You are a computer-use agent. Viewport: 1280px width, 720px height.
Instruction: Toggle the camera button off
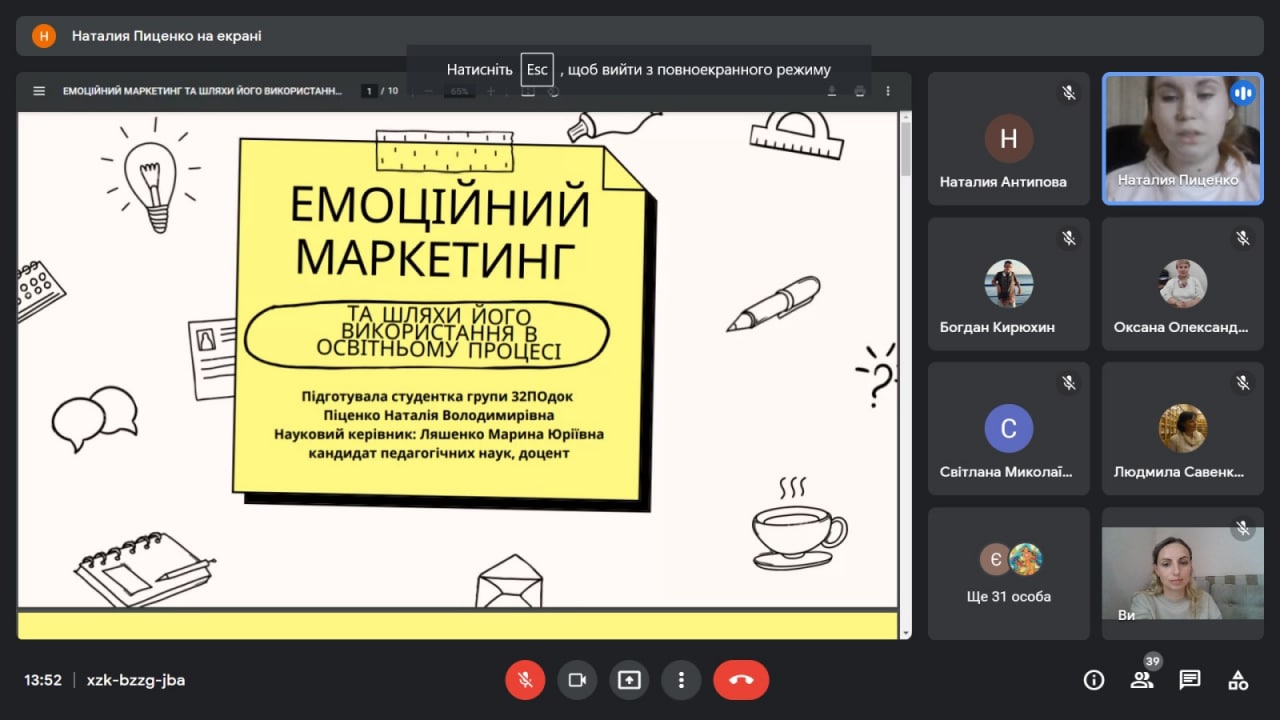tap(577, 680)
